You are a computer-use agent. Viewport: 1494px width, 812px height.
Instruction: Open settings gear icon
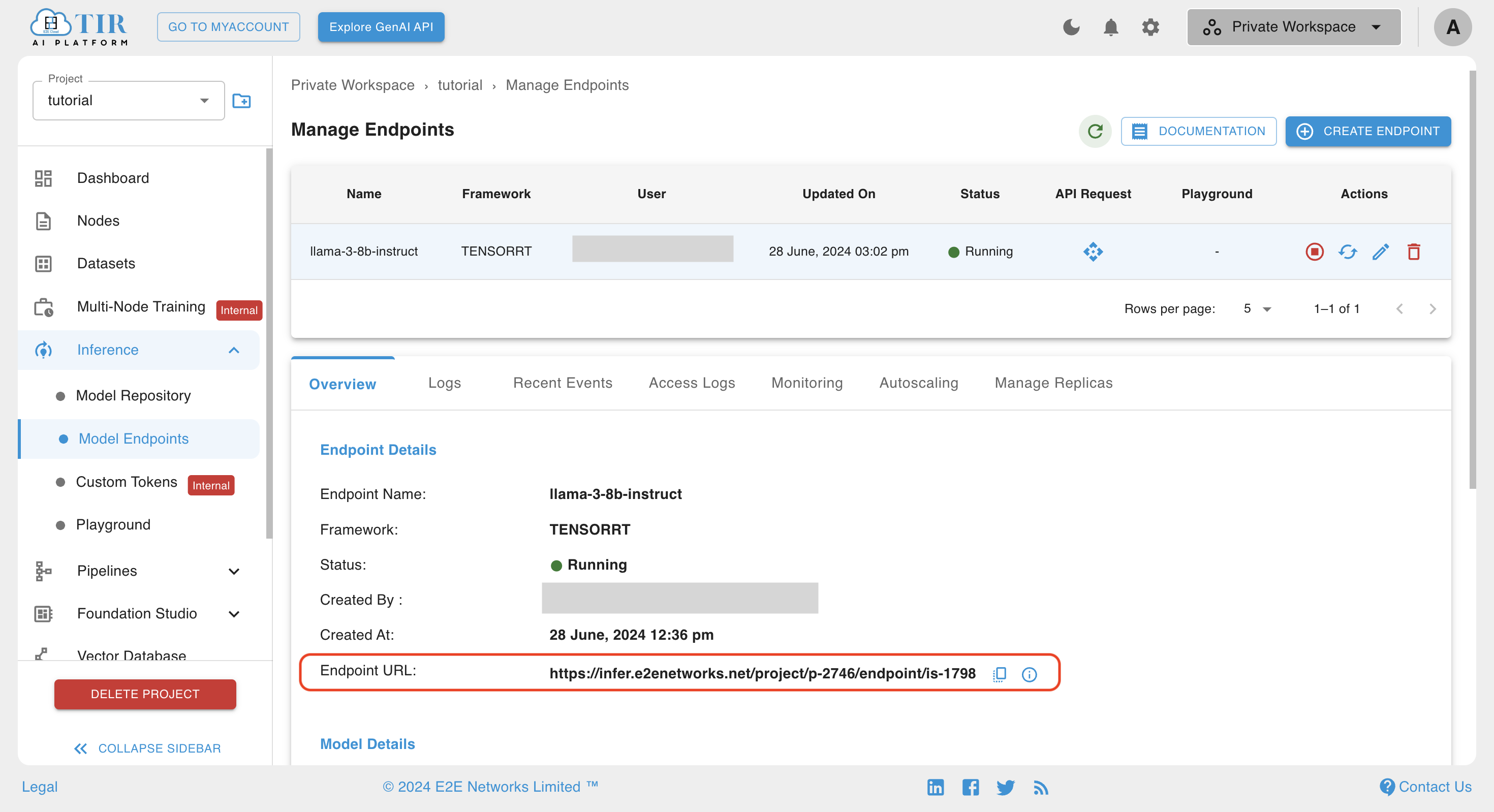1150,27
